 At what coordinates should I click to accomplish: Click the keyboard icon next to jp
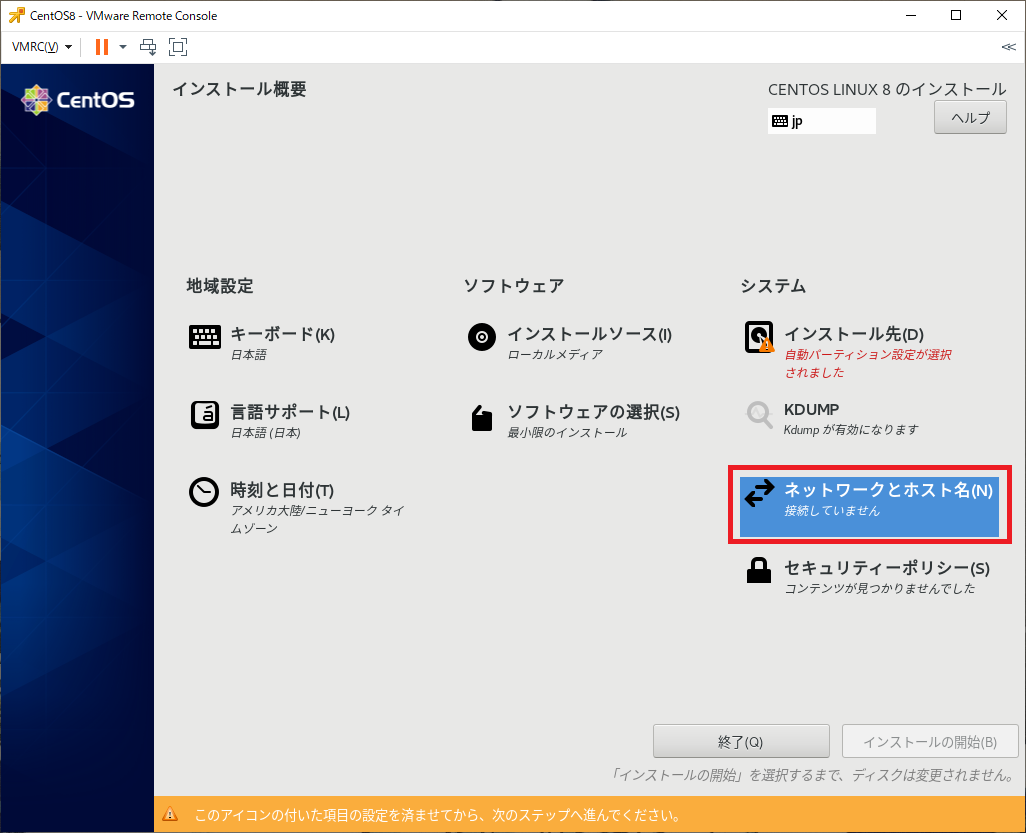(x=780, y=121)
